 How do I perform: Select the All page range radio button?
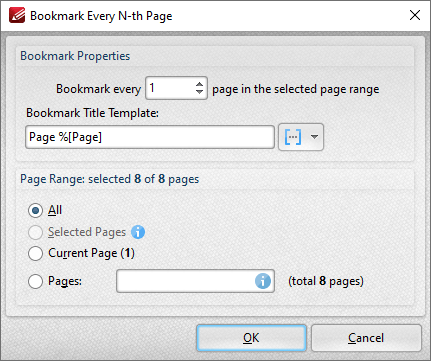[35, 210]
